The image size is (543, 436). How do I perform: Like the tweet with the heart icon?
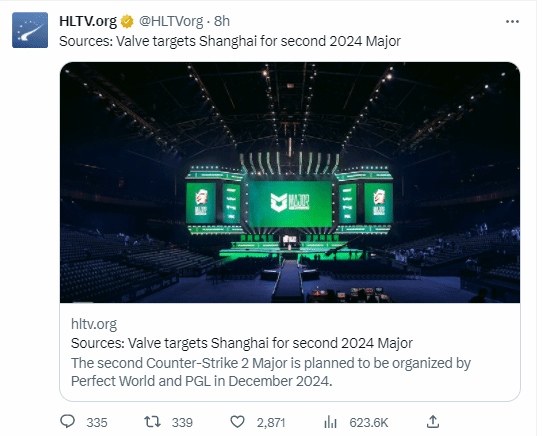coord(238,422)
